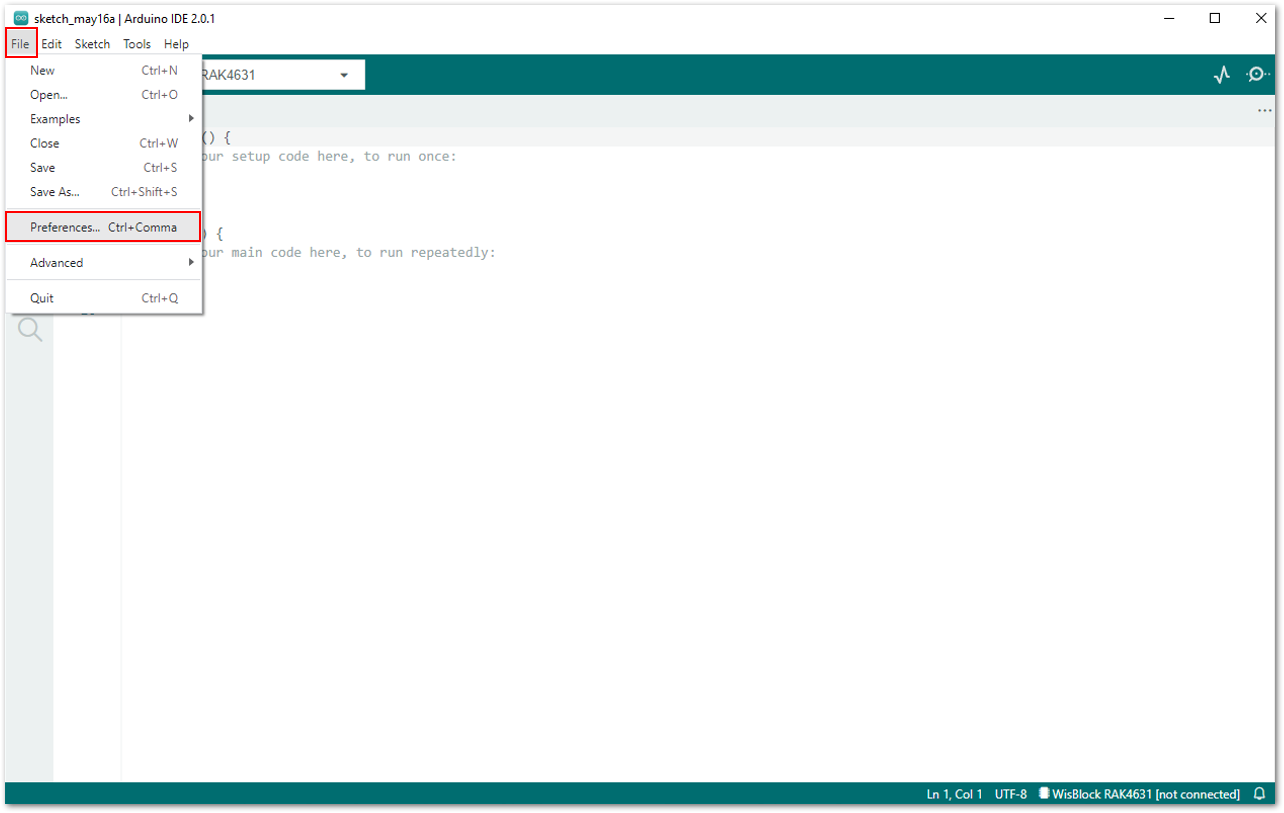
Task: Maximize the Arduino IDE window
Action: point(1214,18)
